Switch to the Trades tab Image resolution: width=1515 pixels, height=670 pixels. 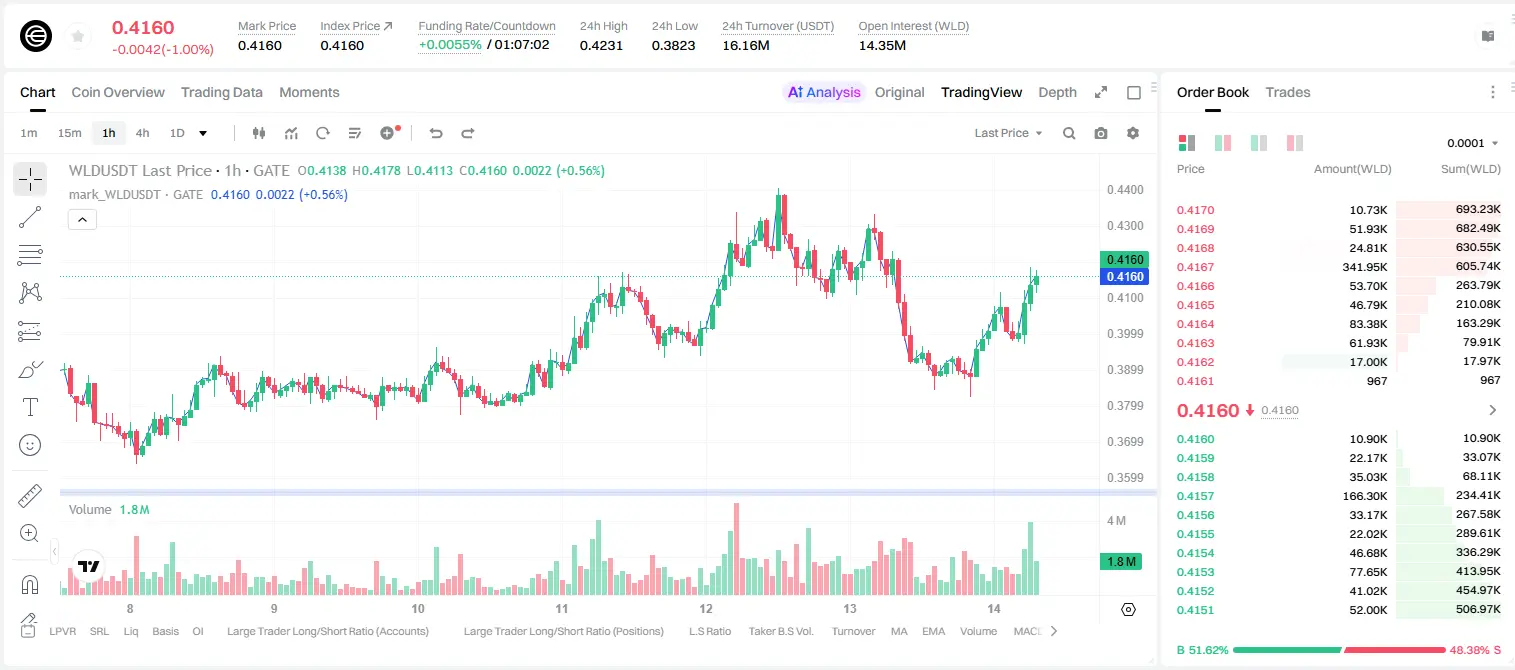click(1288, 92)
